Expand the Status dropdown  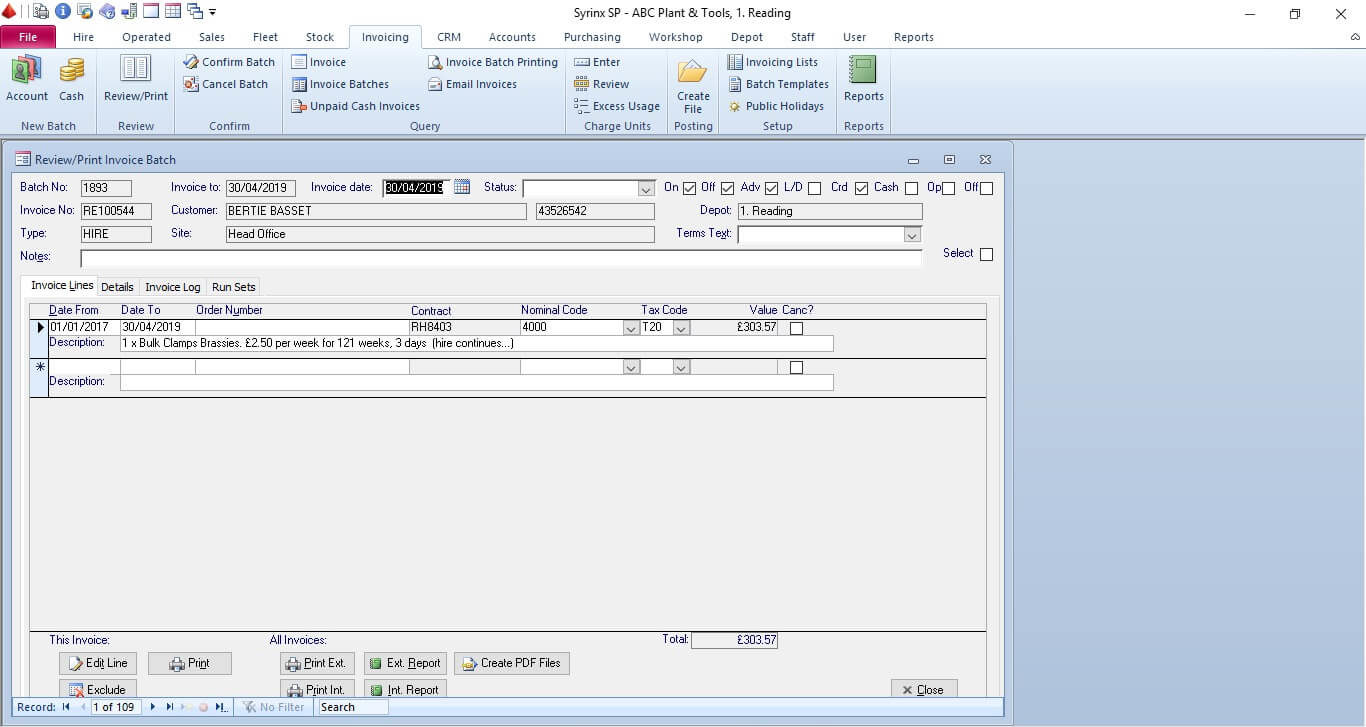[x=646, y=188]
